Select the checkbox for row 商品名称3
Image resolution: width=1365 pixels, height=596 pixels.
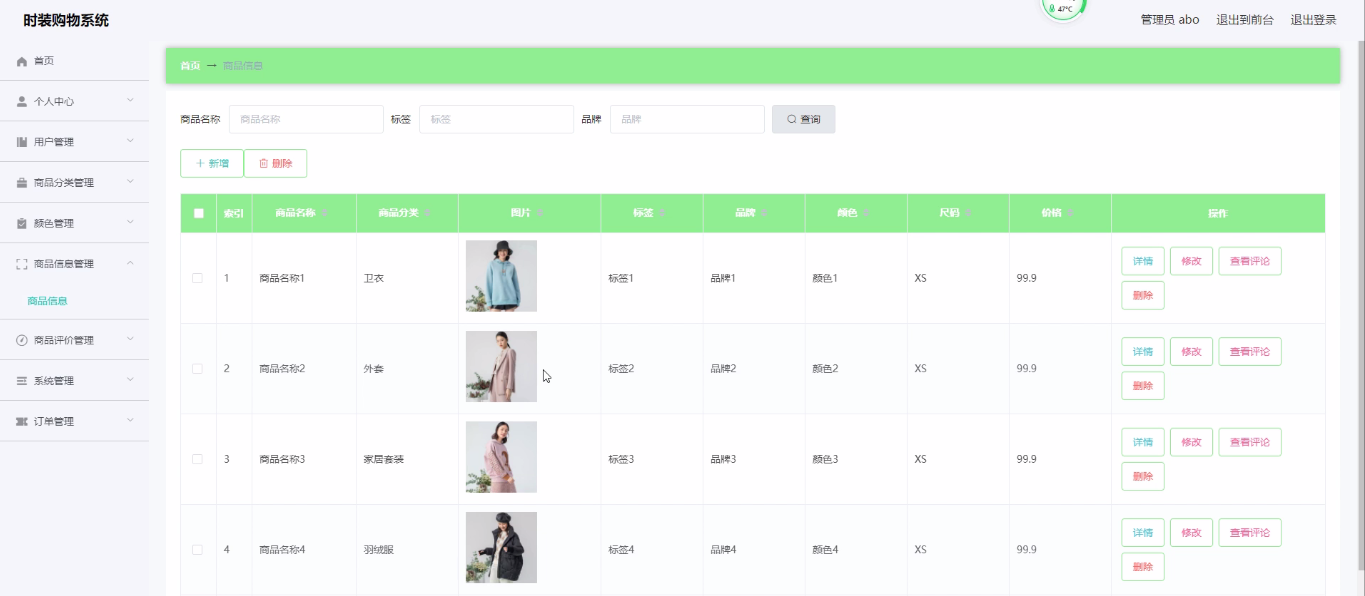click(x=197, y=459)
